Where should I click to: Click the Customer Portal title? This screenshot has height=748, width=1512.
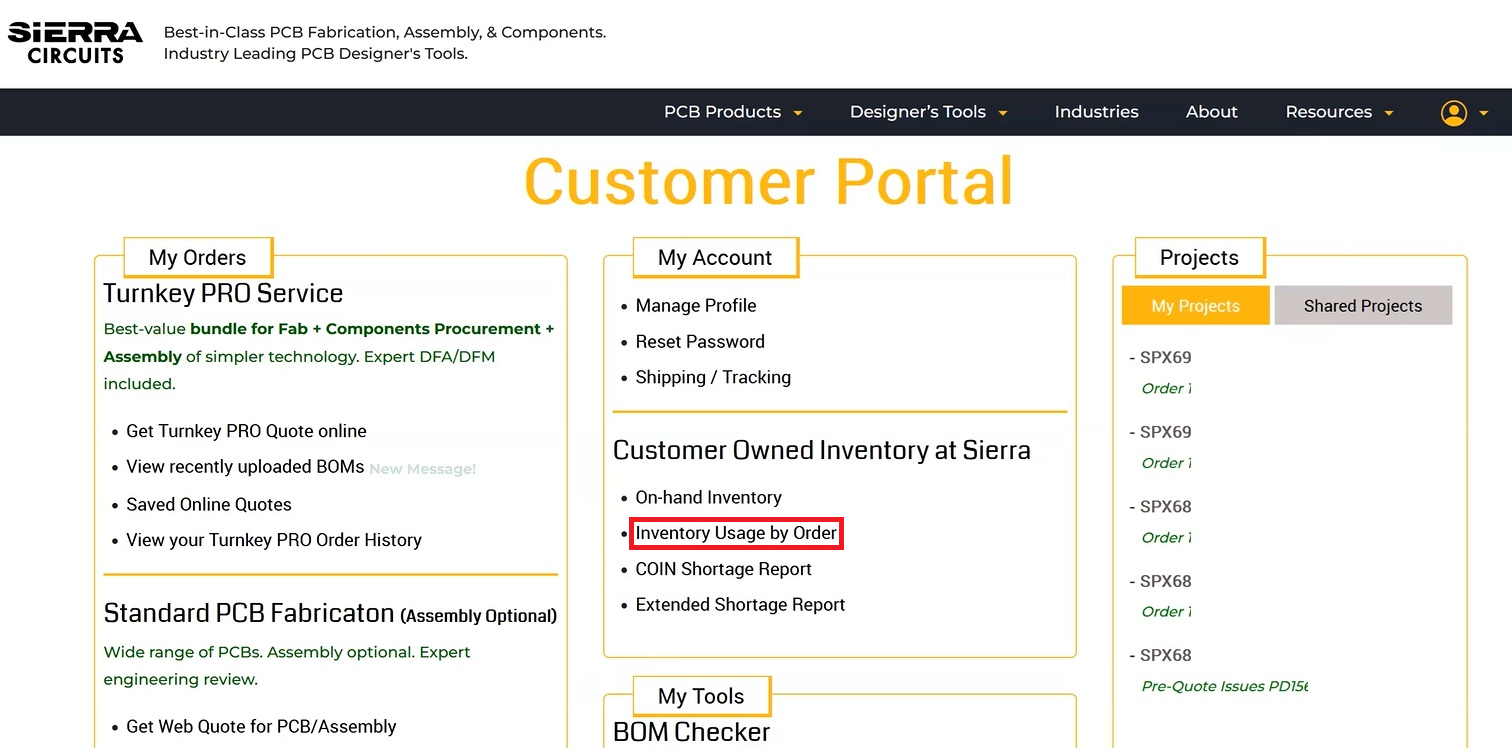pyautogui.click(x=768, y=182)
